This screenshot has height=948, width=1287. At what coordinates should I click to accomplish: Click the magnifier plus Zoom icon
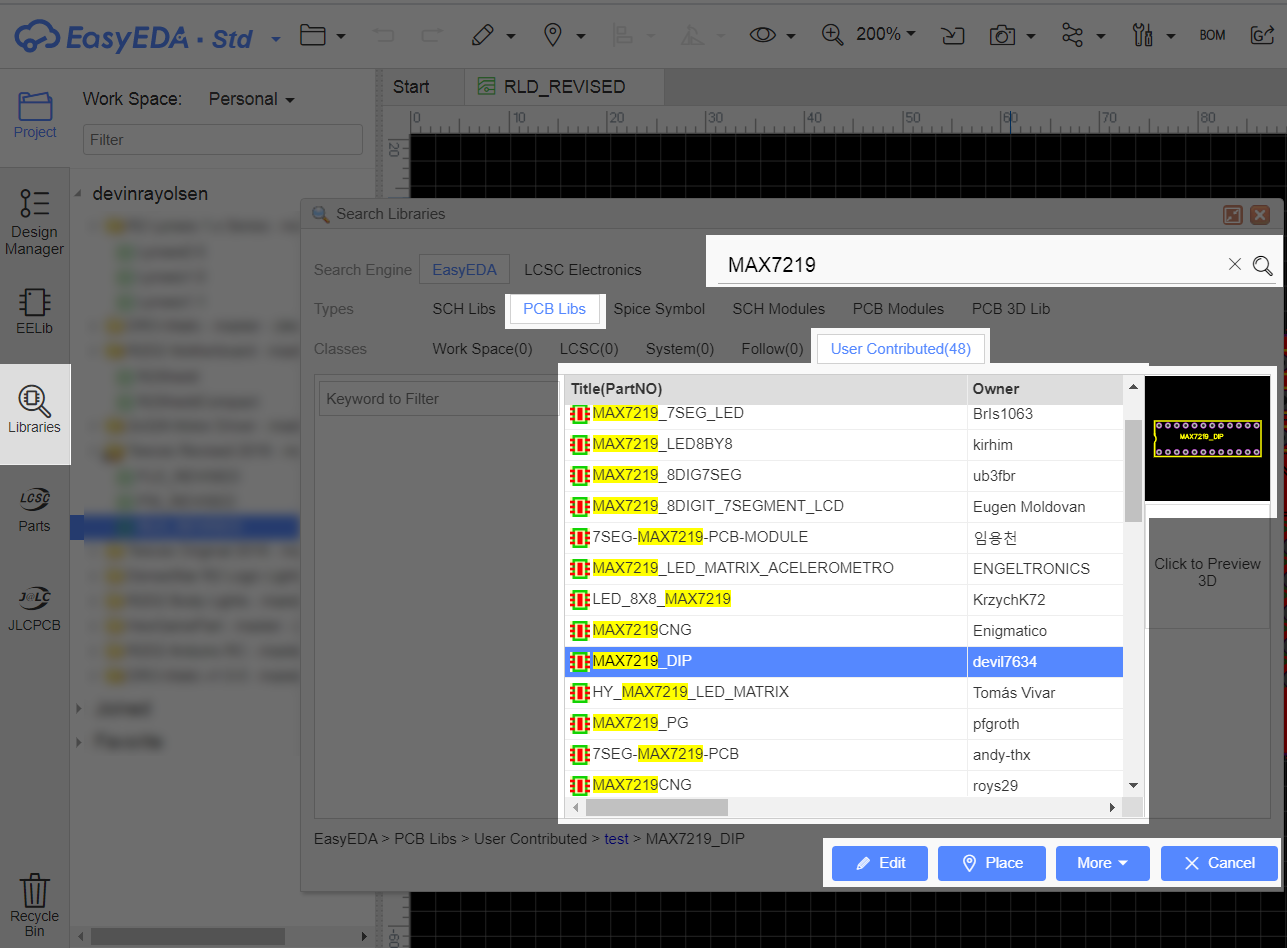pyautogui.click(x=832, y=35)
